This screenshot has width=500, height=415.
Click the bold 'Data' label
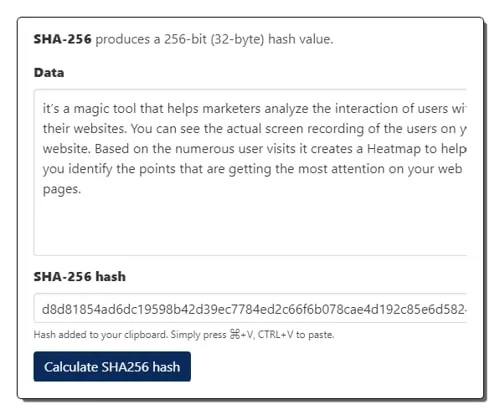click(49, 73)
